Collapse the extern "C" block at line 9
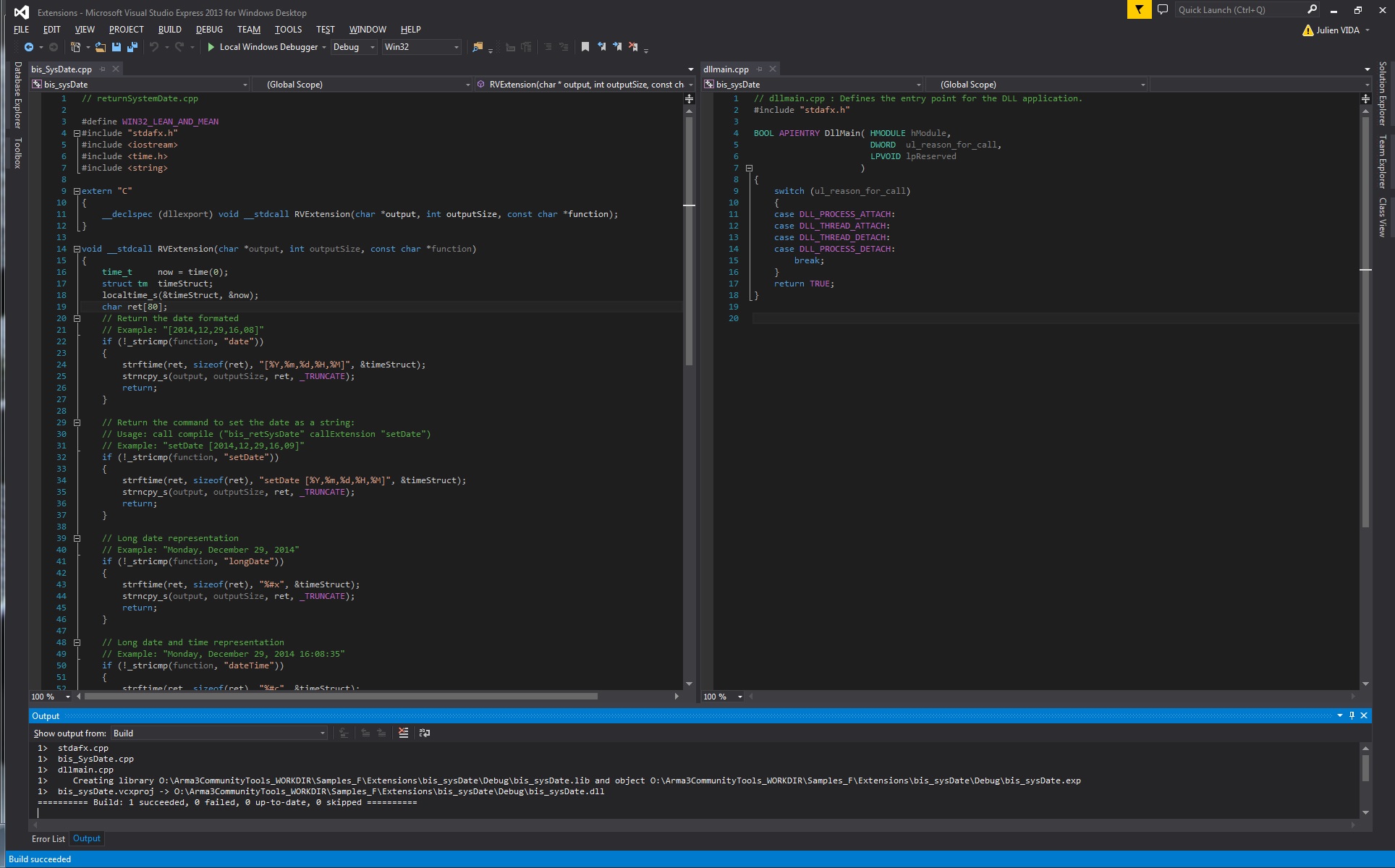The image size is (1395, 868). [77, 191]
